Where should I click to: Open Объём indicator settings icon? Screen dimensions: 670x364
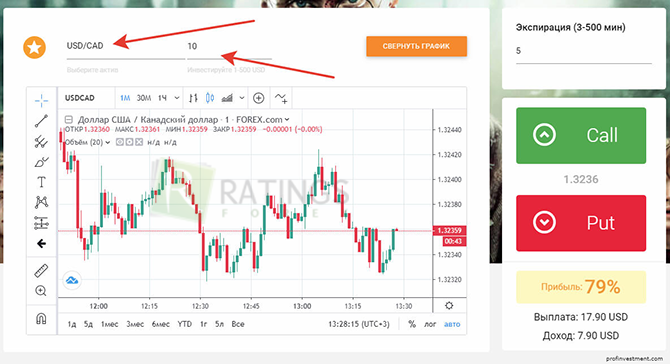pyautogui.click(x=129, y=142)
